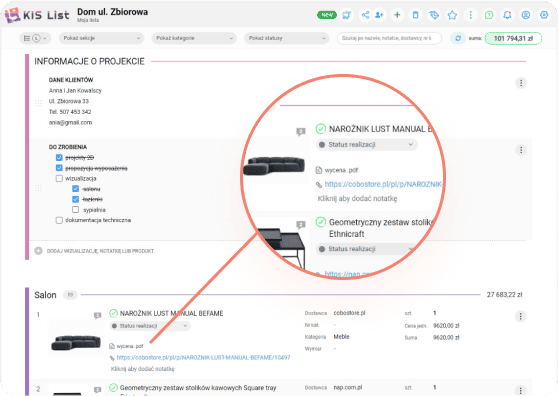Open the settings gear icon

(x=544, y=15)
